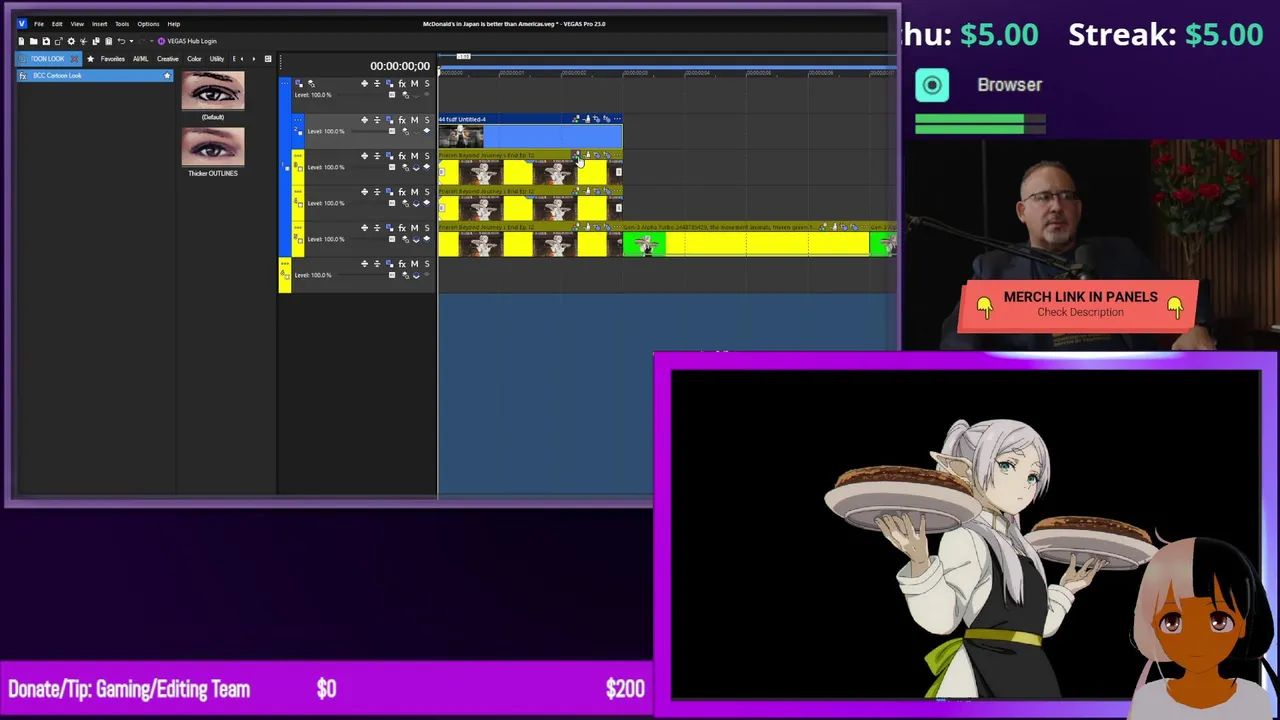Click the Render As export icon
Image resolution: width=1280 pixels, height=720 pixels.
point(58,41)
